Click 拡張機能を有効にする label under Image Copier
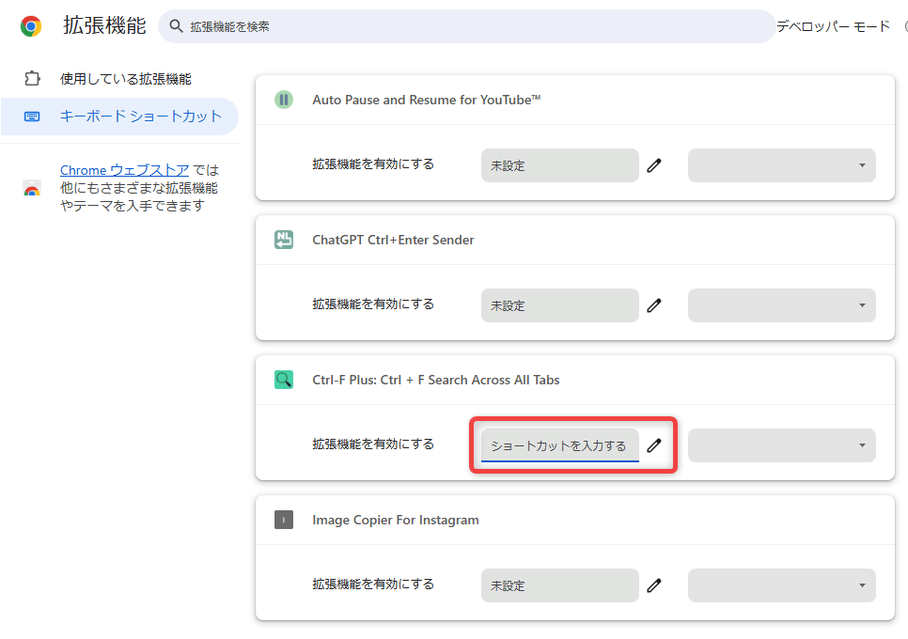 374,584
